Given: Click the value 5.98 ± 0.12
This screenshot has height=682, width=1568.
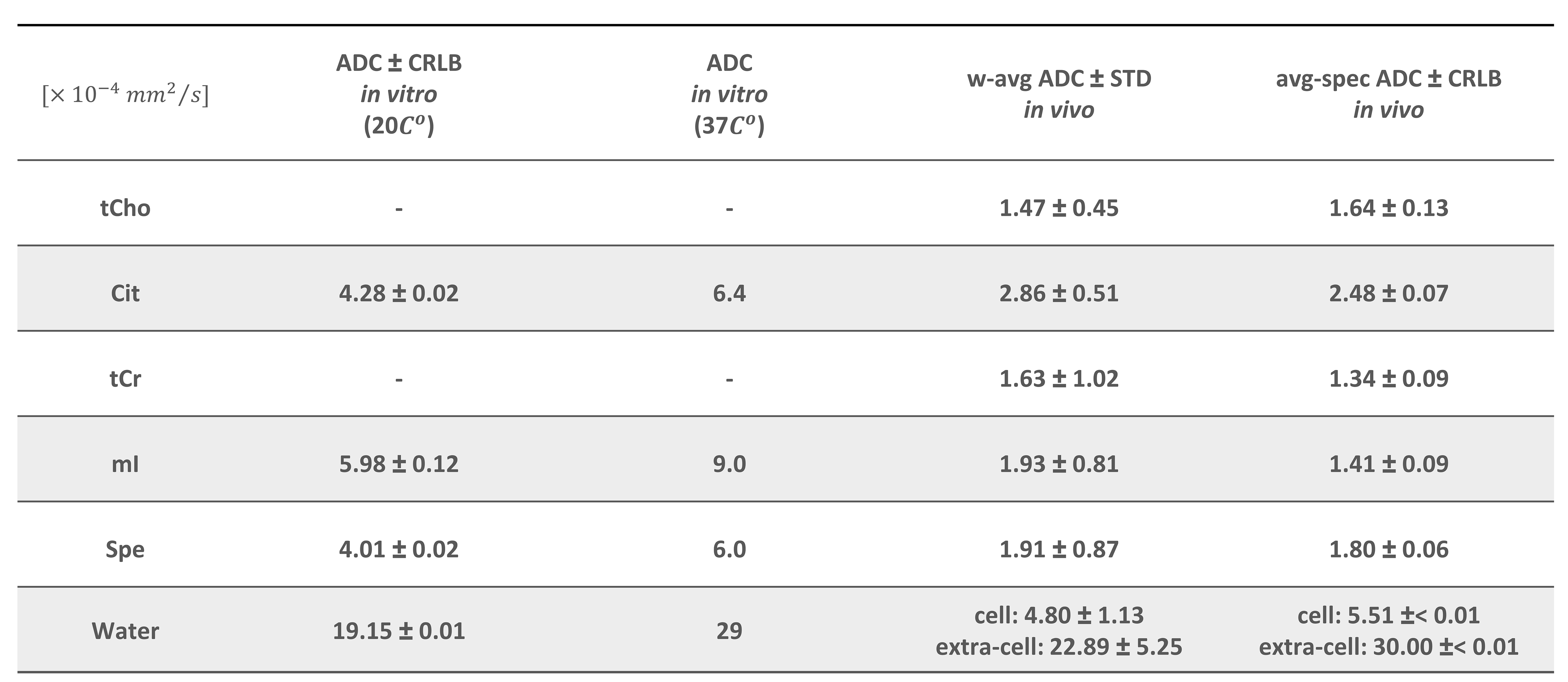Looking at the screenshot, I should coord(399,464).
